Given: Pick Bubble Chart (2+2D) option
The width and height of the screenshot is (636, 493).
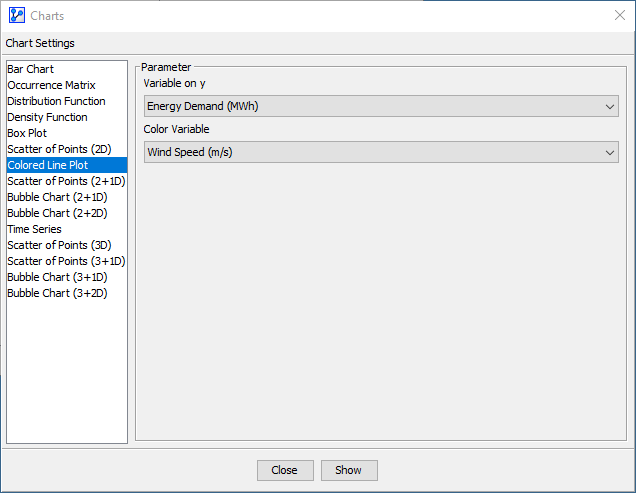Looking at the screenshot, I should (57, 213).
